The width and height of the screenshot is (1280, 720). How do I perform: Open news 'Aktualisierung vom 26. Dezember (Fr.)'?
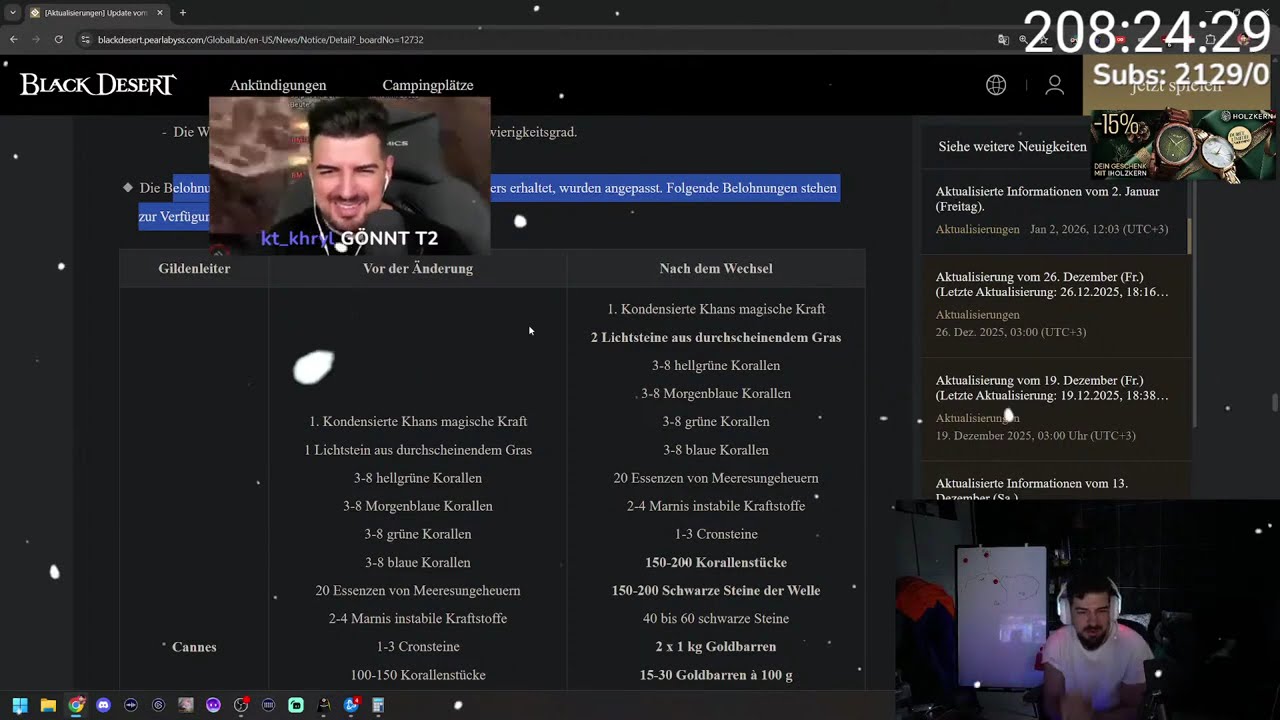click(1052, 284)
